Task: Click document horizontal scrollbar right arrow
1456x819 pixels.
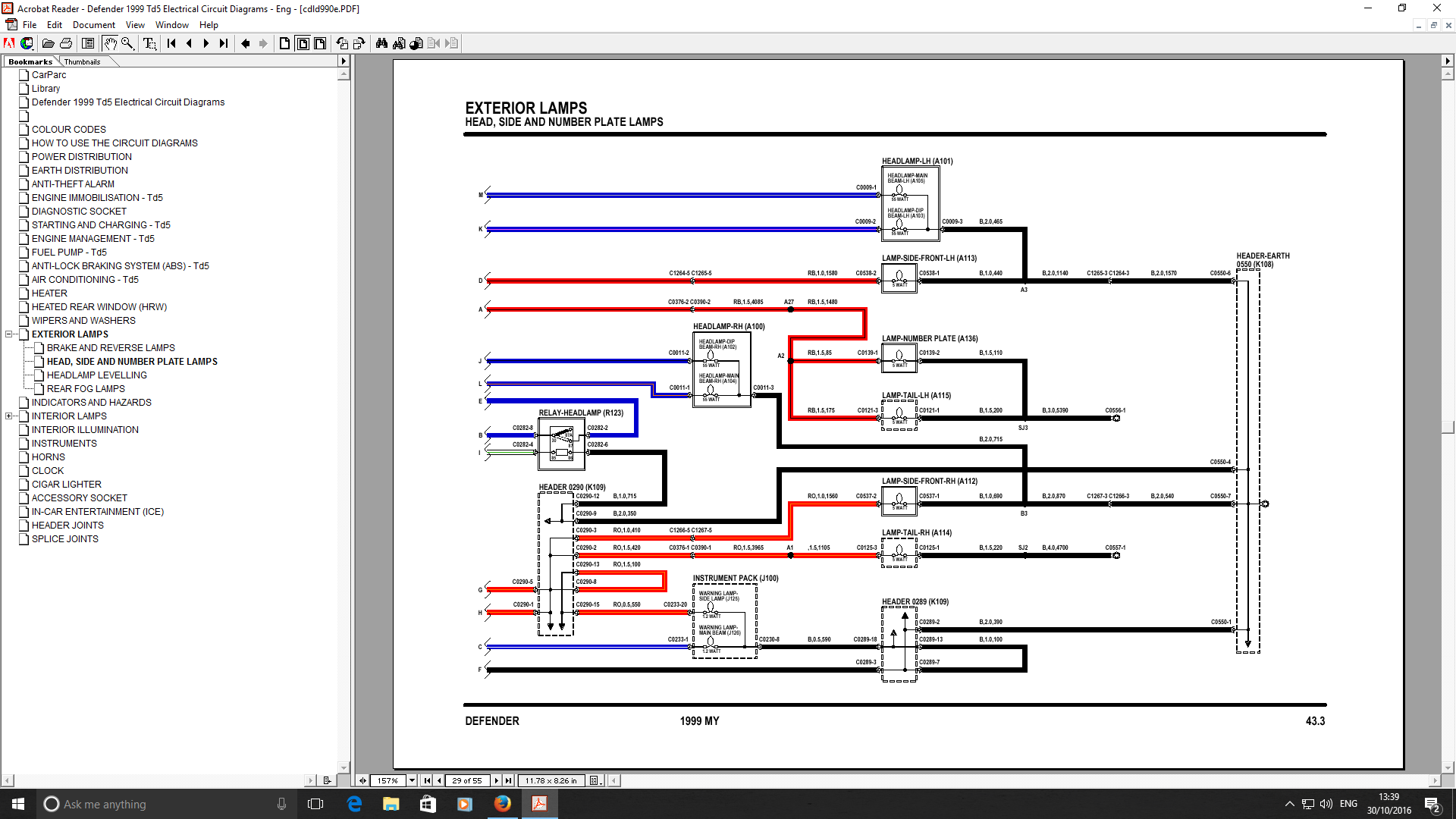Action: [x=1435, y=780]
